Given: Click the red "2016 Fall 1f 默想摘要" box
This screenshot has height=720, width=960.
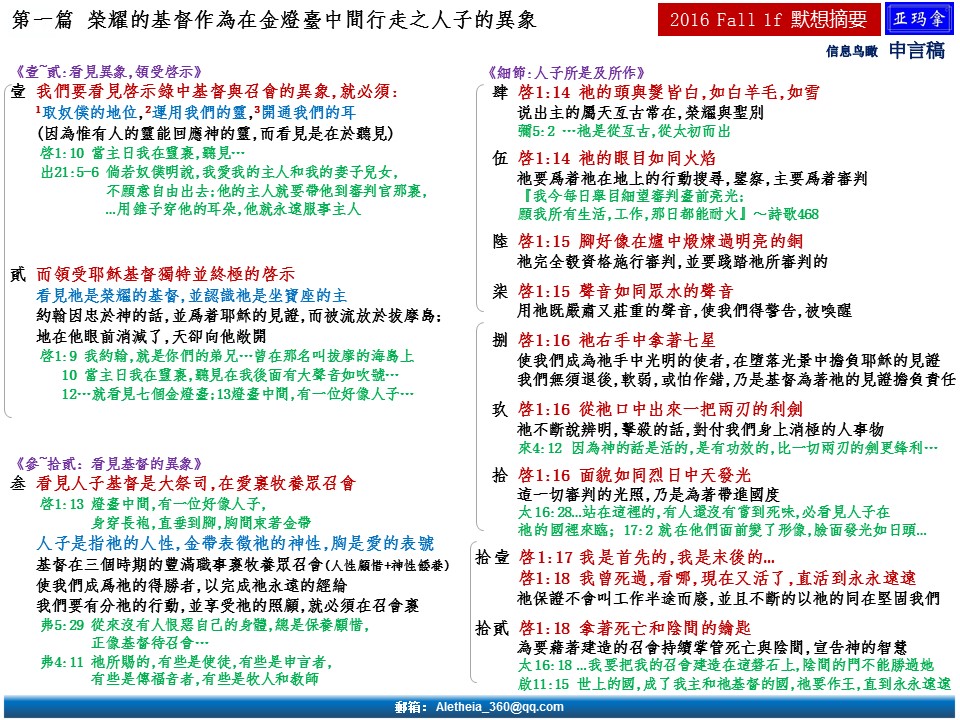Looking at the screenshot, I should 767,21.
